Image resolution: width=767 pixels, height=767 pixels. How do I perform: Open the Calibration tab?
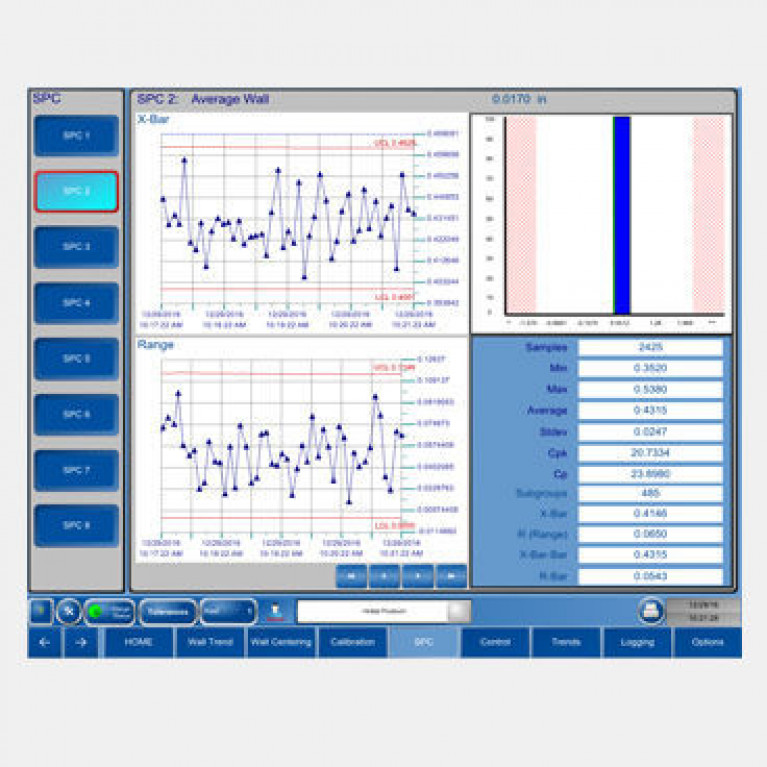352,643
